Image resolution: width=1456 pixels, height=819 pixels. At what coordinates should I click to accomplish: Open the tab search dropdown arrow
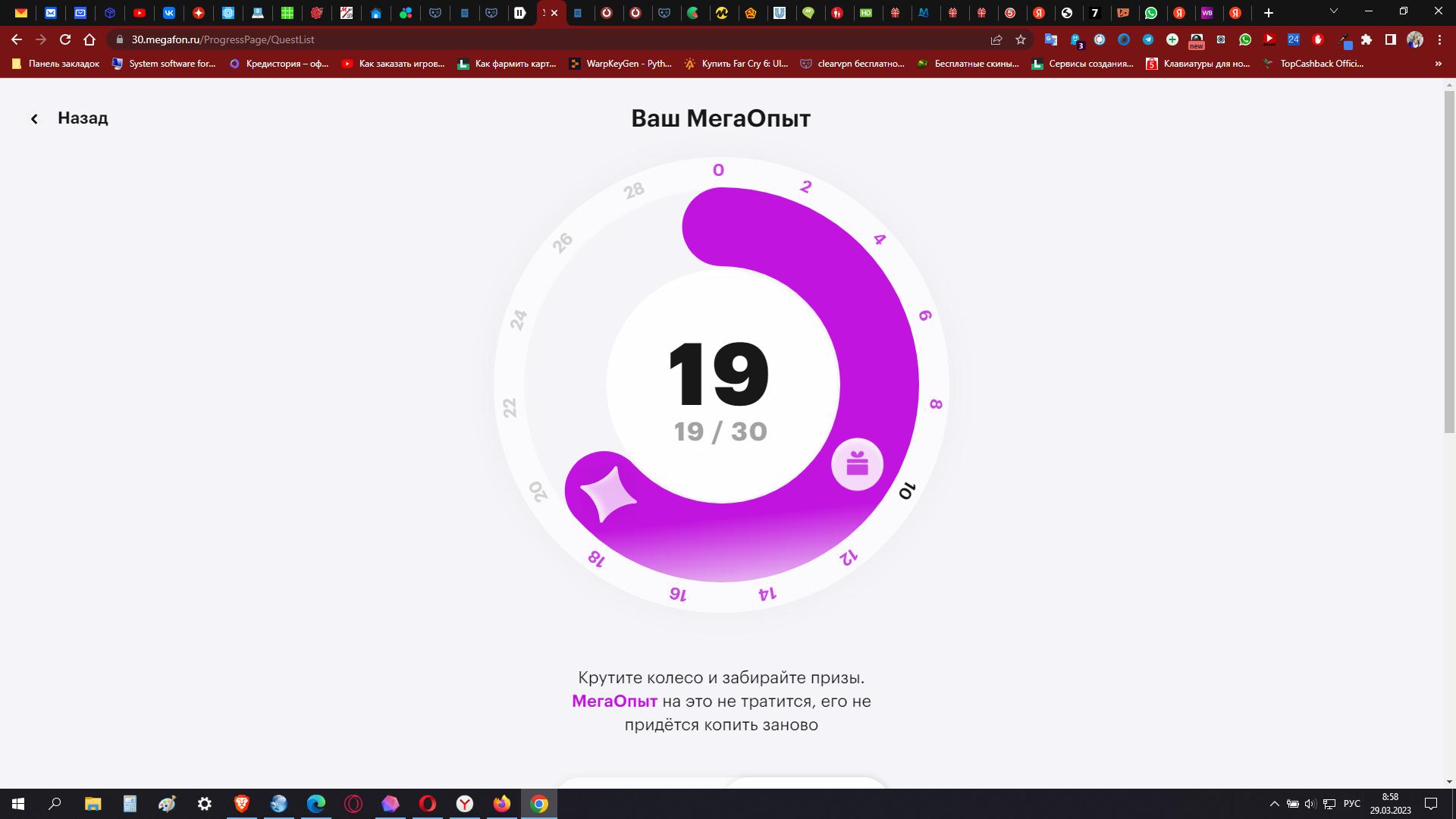click(1334, 11)
